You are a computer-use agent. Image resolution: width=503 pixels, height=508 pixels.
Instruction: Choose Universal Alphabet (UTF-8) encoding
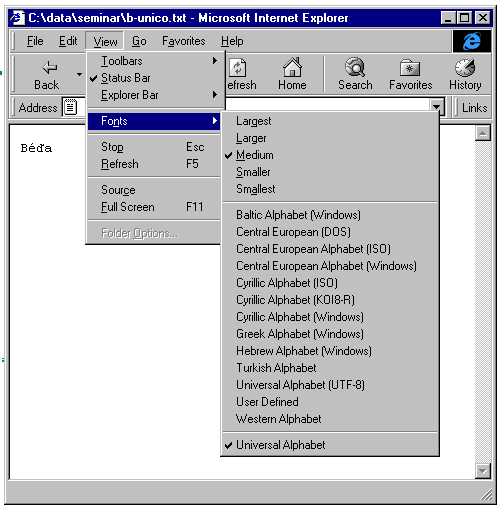click(330, 385)
